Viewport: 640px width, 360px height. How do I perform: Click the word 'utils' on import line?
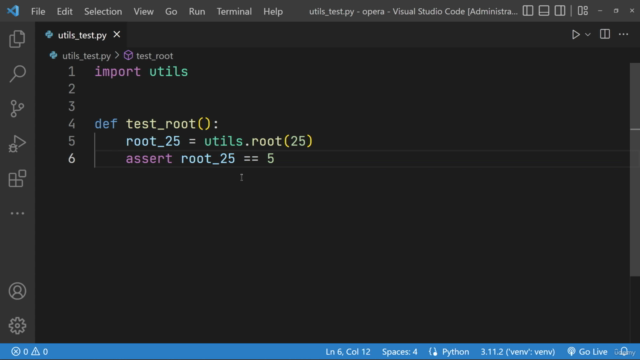[168, 72]
